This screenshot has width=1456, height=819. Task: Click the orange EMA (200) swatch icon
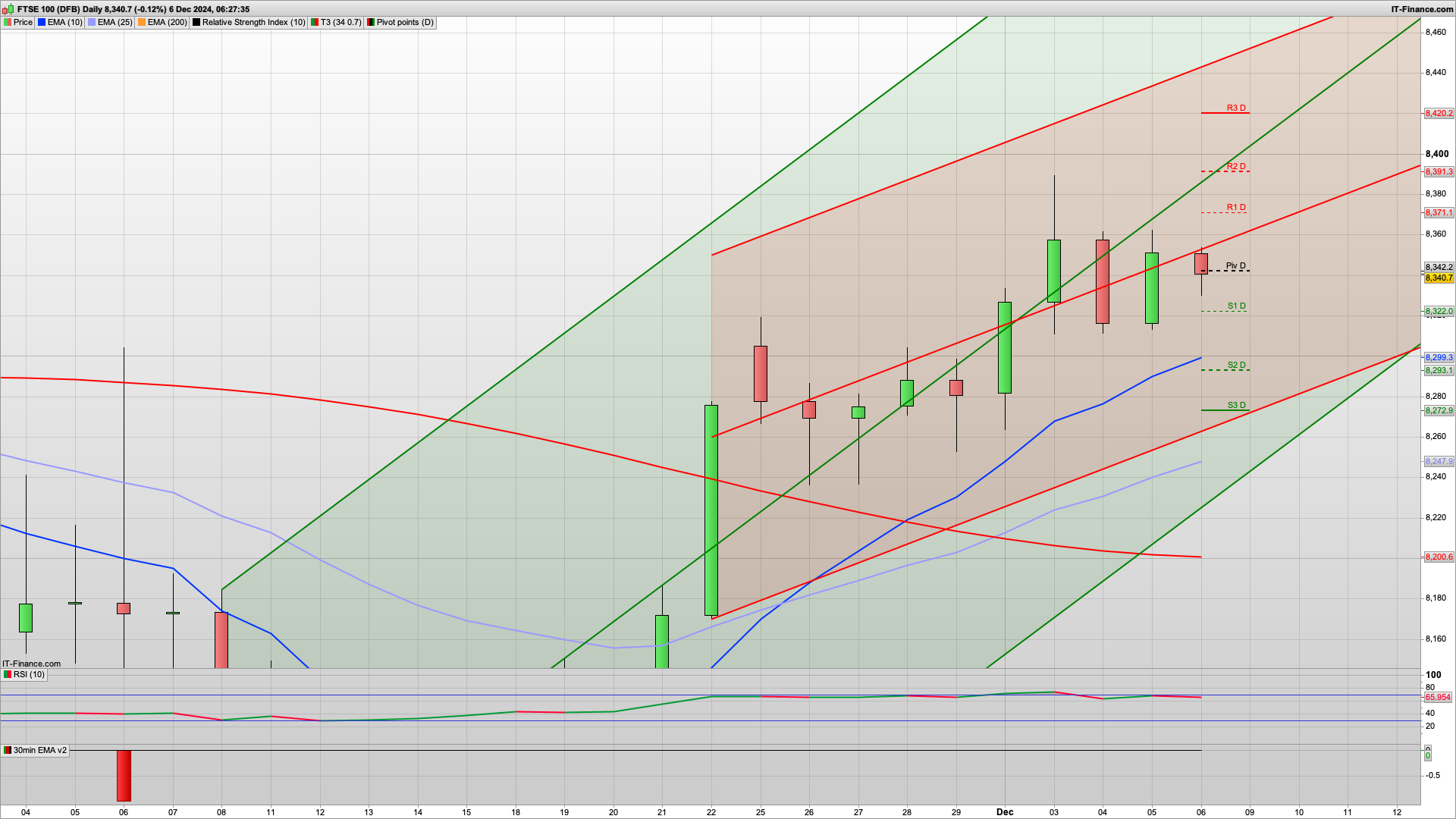pyautogui.click(x=142, y=23)
